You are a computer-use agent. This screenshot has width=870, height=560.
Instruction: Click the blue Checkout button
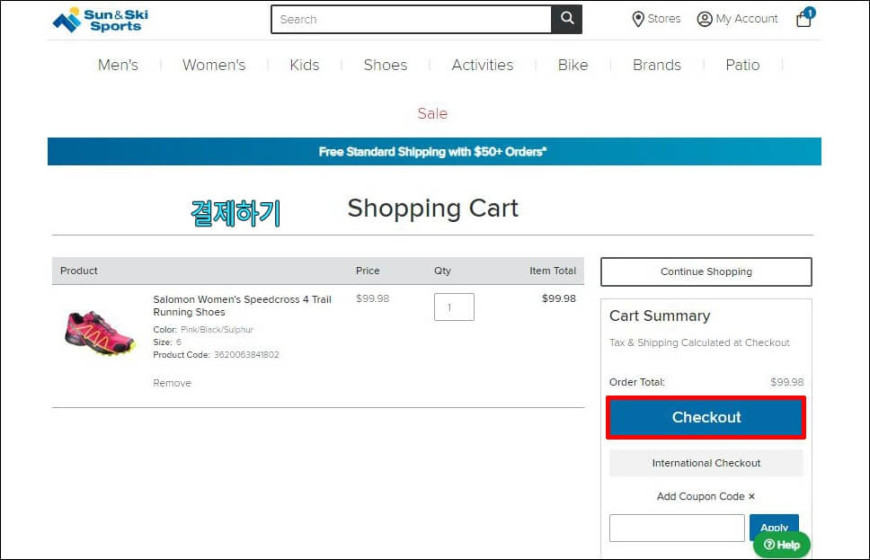point(706,417)
